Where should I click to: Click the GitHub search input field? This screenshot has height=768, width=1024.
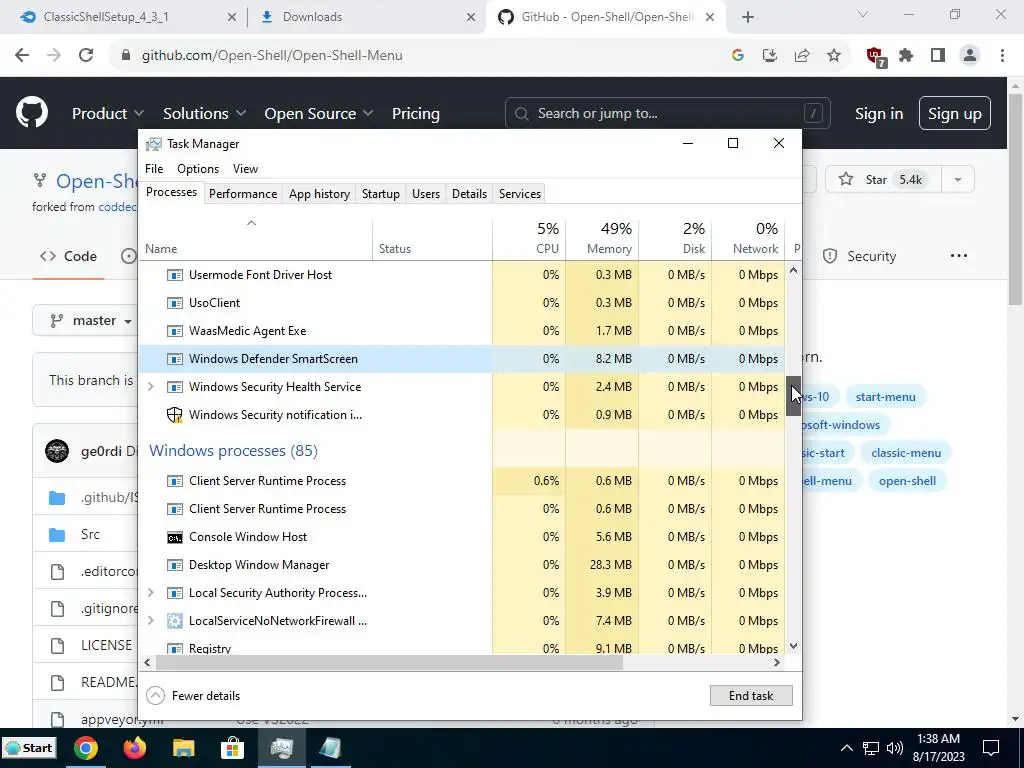click(x=667, y=113)
